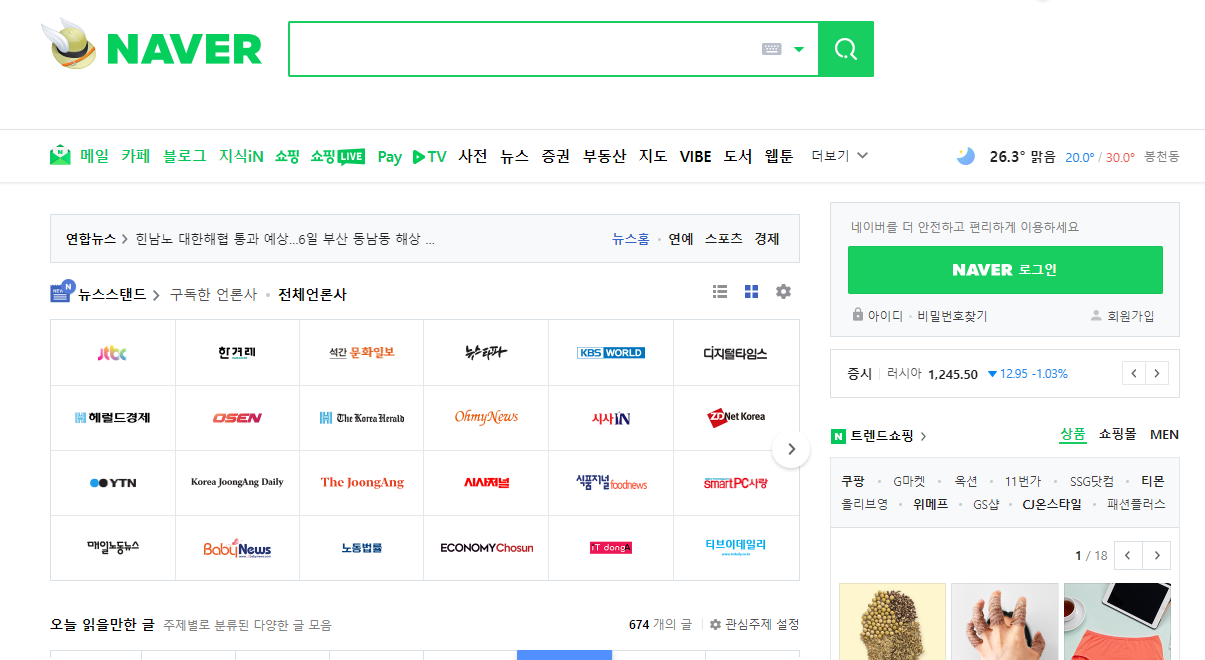This screenshot has width=1205, height=660.
Task: Click the 뉴스스탠드 newsstand icon
Action: pyautogui.click(x=63, y=292)
